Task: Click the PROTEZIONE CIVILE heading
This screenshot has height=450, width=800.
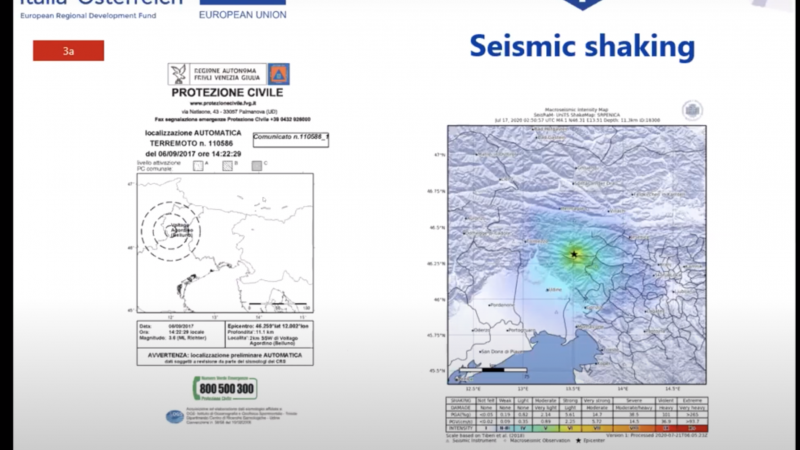Action: (x=227, y=93)
